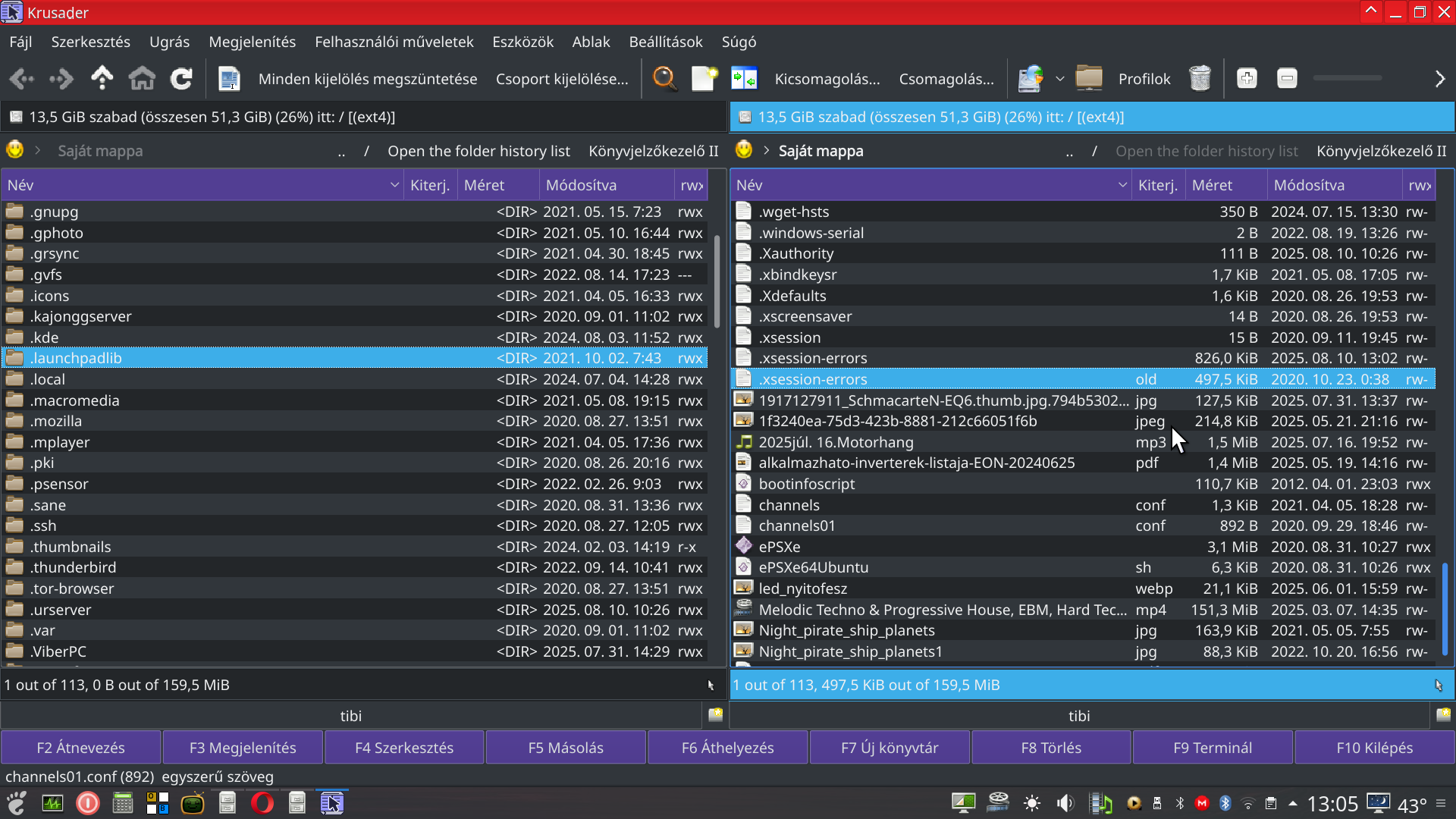Go back with the left arrow toolbar icon
This screenshot has width=1456, height=819.
click(x=22, y=79)
